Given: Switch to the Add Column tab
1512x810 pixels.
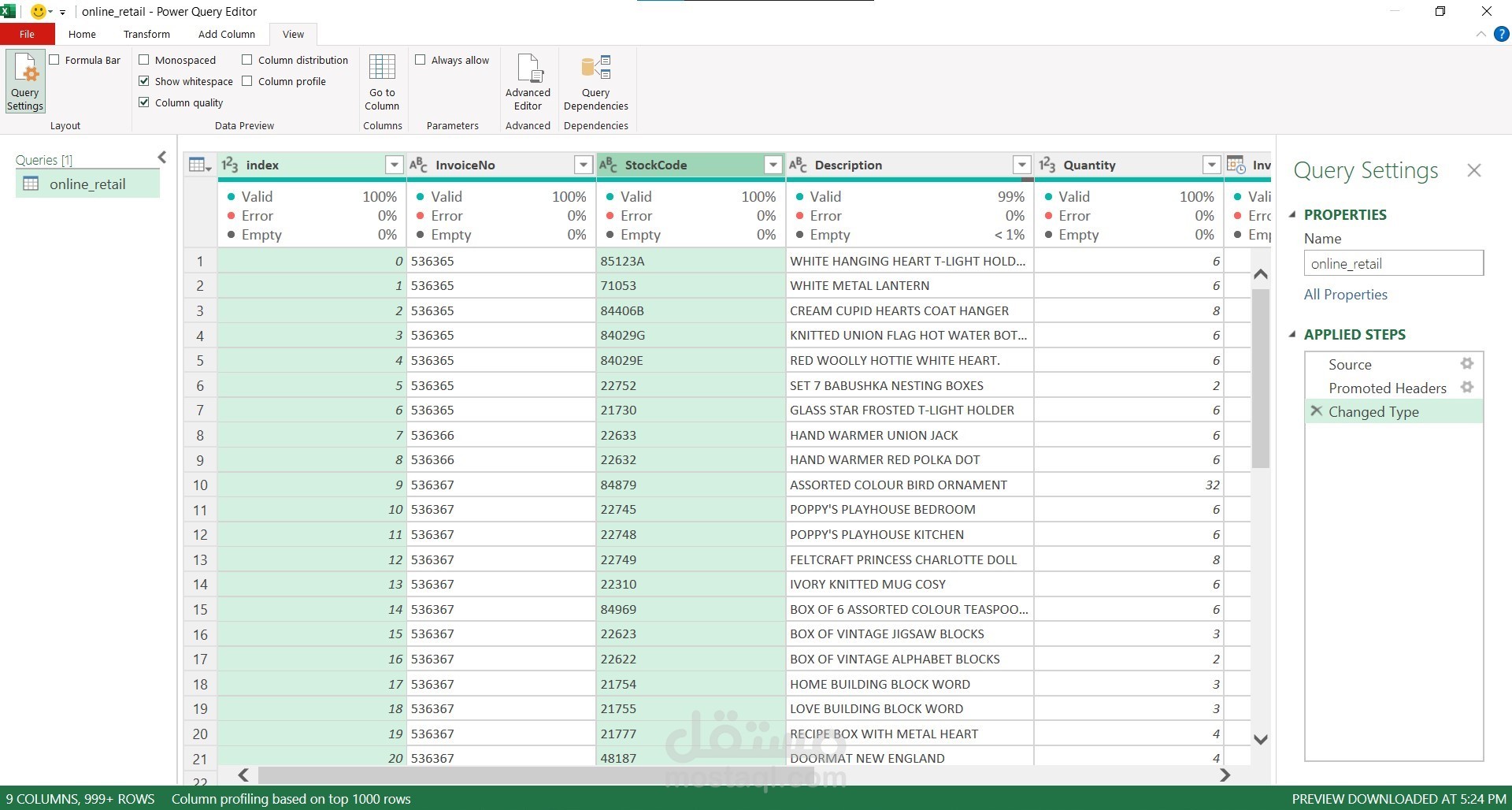Looking at the screenshot, I should 227,34.
